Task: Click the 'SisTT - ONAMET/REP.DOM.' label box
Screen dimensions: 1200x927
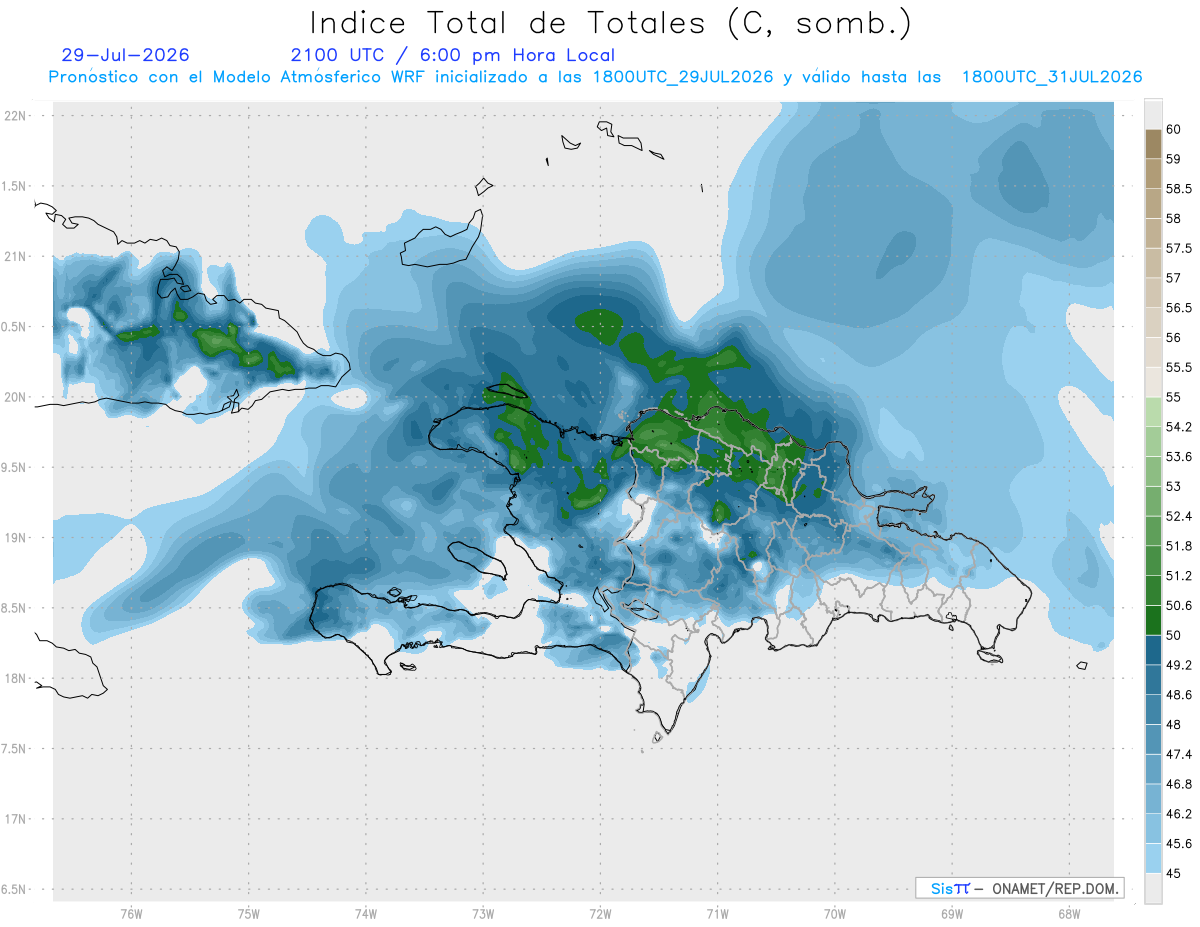Action: (x=1019, y=888)
